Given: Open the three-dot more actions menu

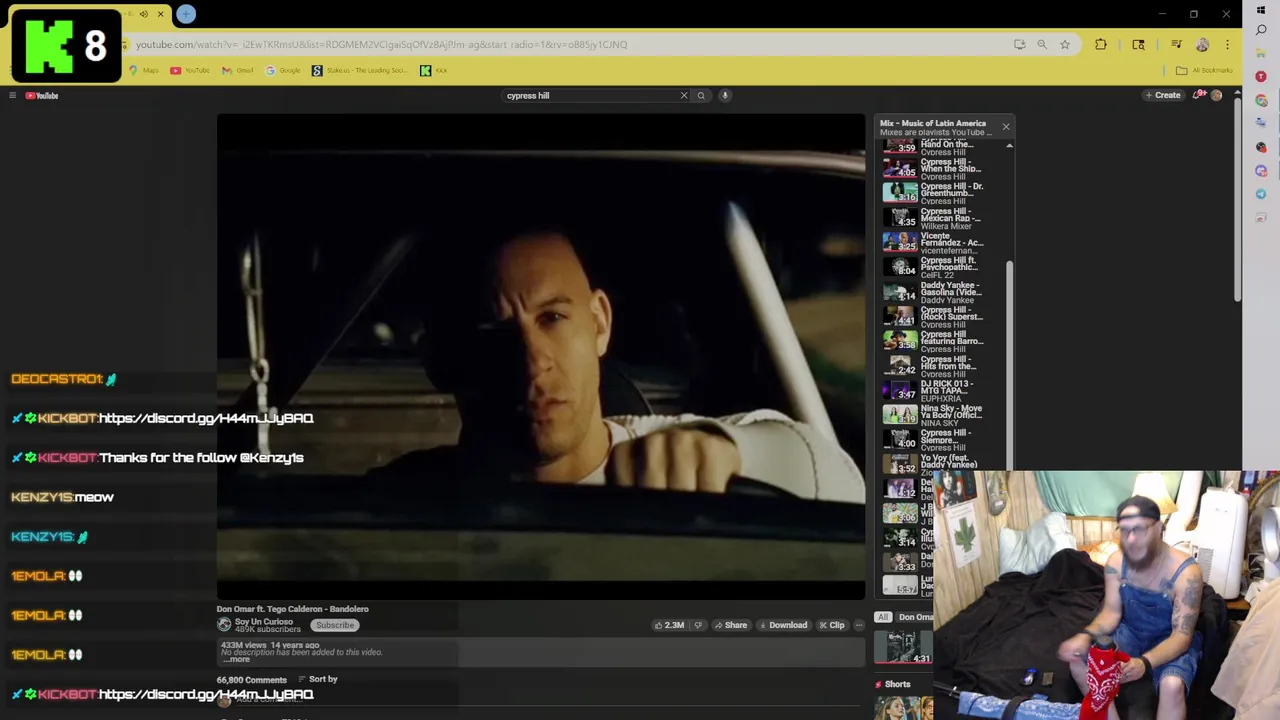Looking at the screenshot, I should click(x=858, y=625).
